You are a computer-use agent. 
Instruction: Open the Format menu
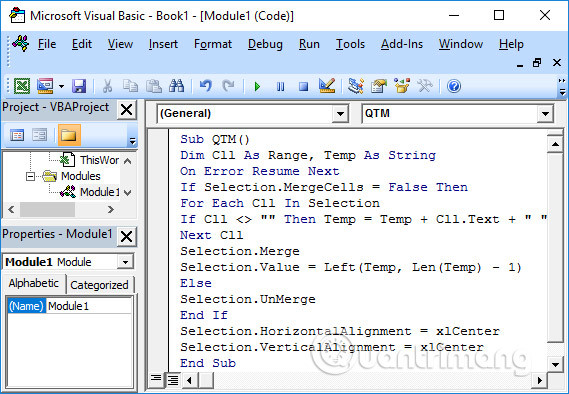click(213, 44)
